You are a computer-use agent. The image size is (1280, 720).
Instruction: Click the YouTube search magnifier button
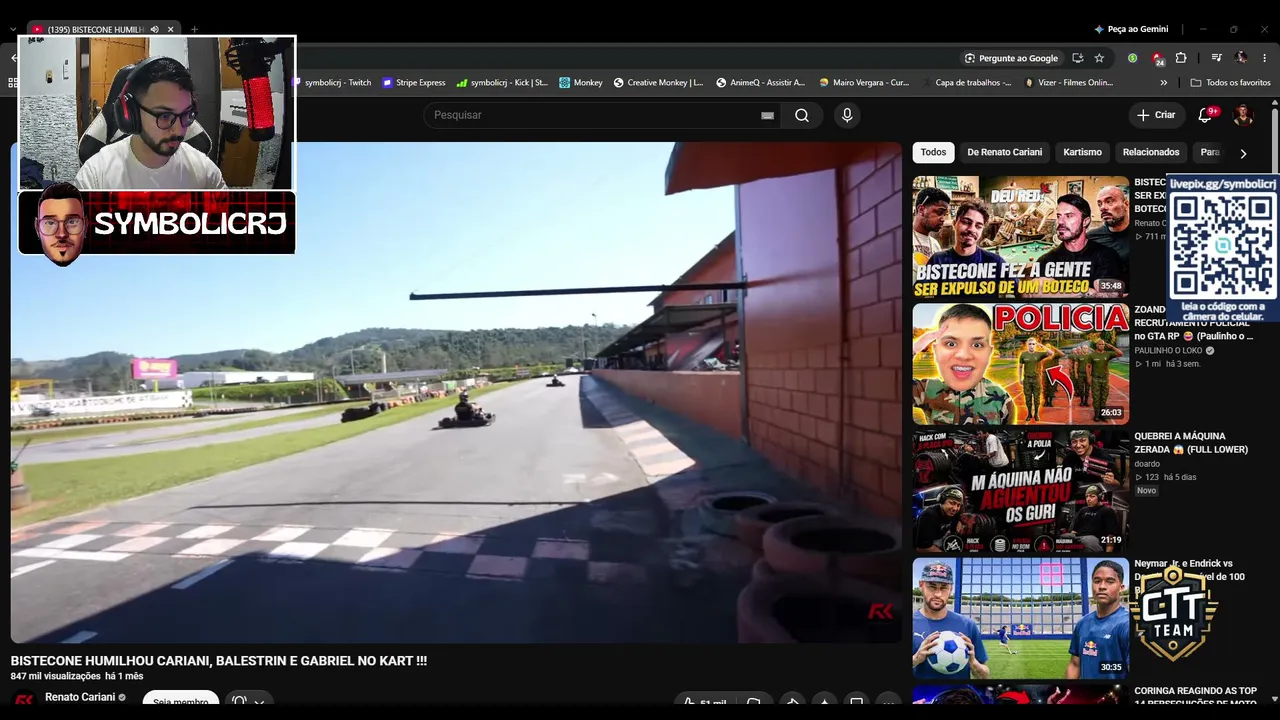pyautogui.click(x=802, y=115)
